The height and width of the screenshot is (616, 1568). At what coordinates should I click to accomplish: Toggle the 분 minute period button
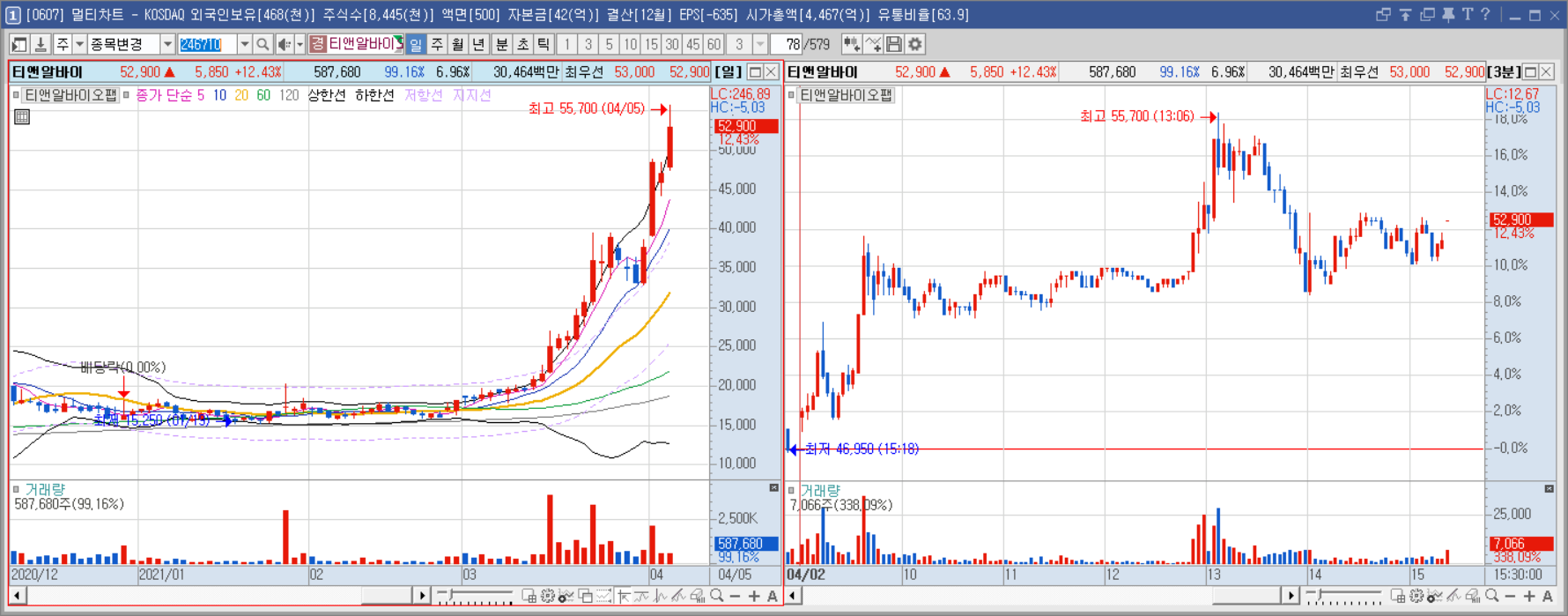coord(501,44)
